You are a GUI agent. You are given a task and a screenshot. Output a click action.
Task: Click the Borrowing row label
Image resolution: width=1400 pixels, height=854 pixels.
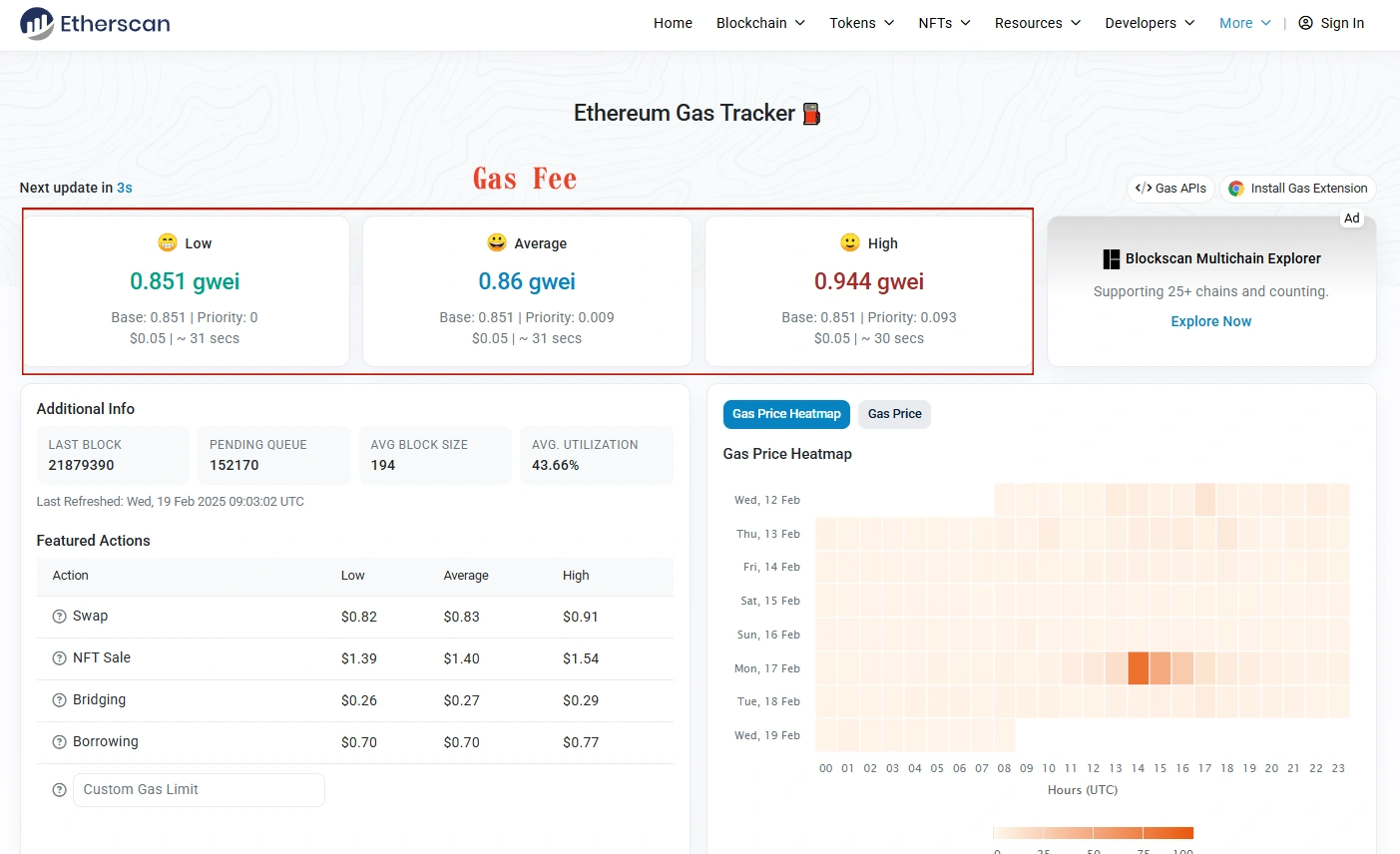tap(106, 742)
